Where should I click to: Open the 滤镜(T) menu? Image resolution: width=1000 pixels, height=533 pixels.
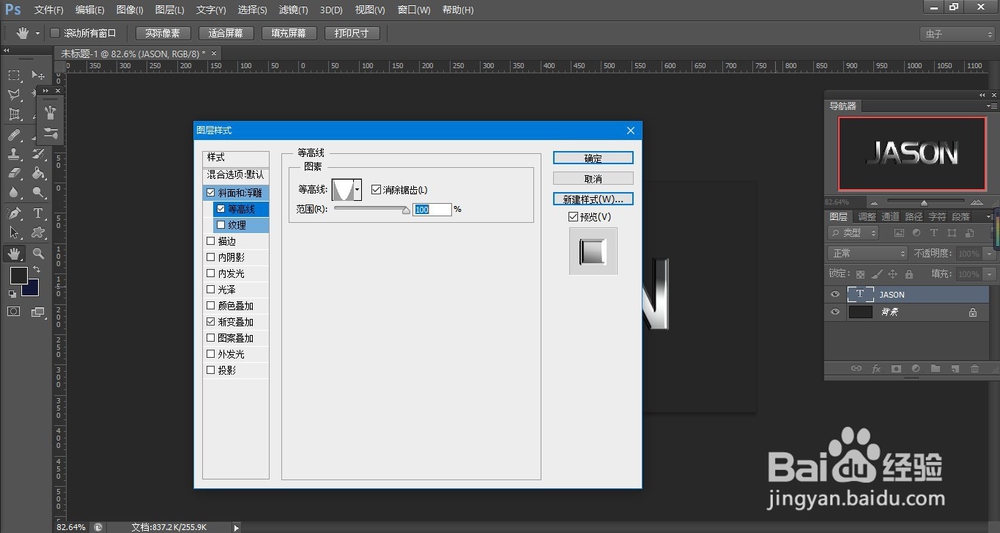pos(293,10)
